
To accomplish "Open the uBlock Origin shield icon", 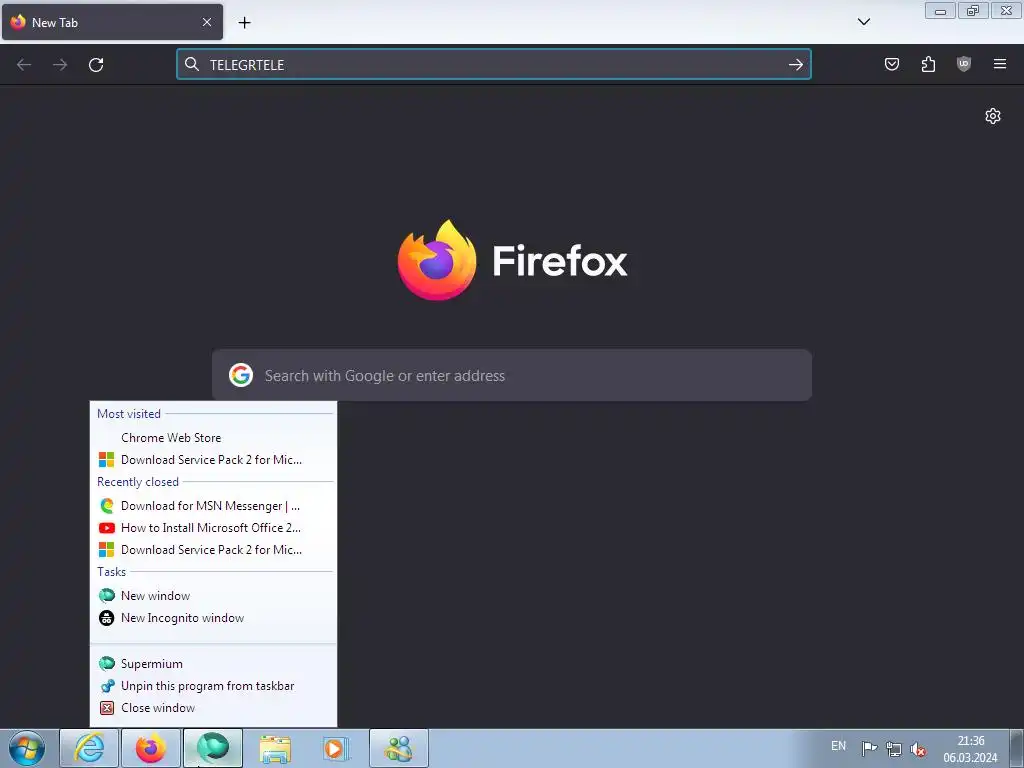I will 963,64.
